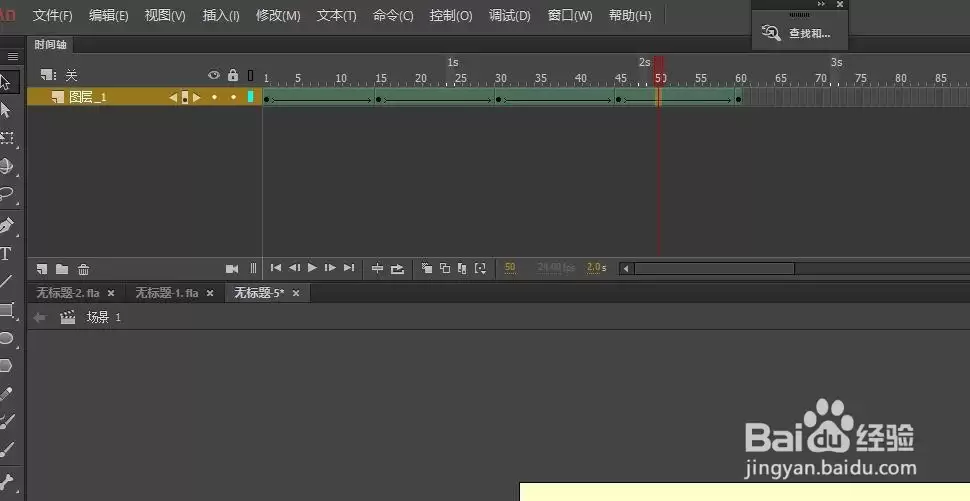Image resolution: width=970 pixels, height=501 pixels.
Task: Select the Text tool
Action: tap(6, 254)
